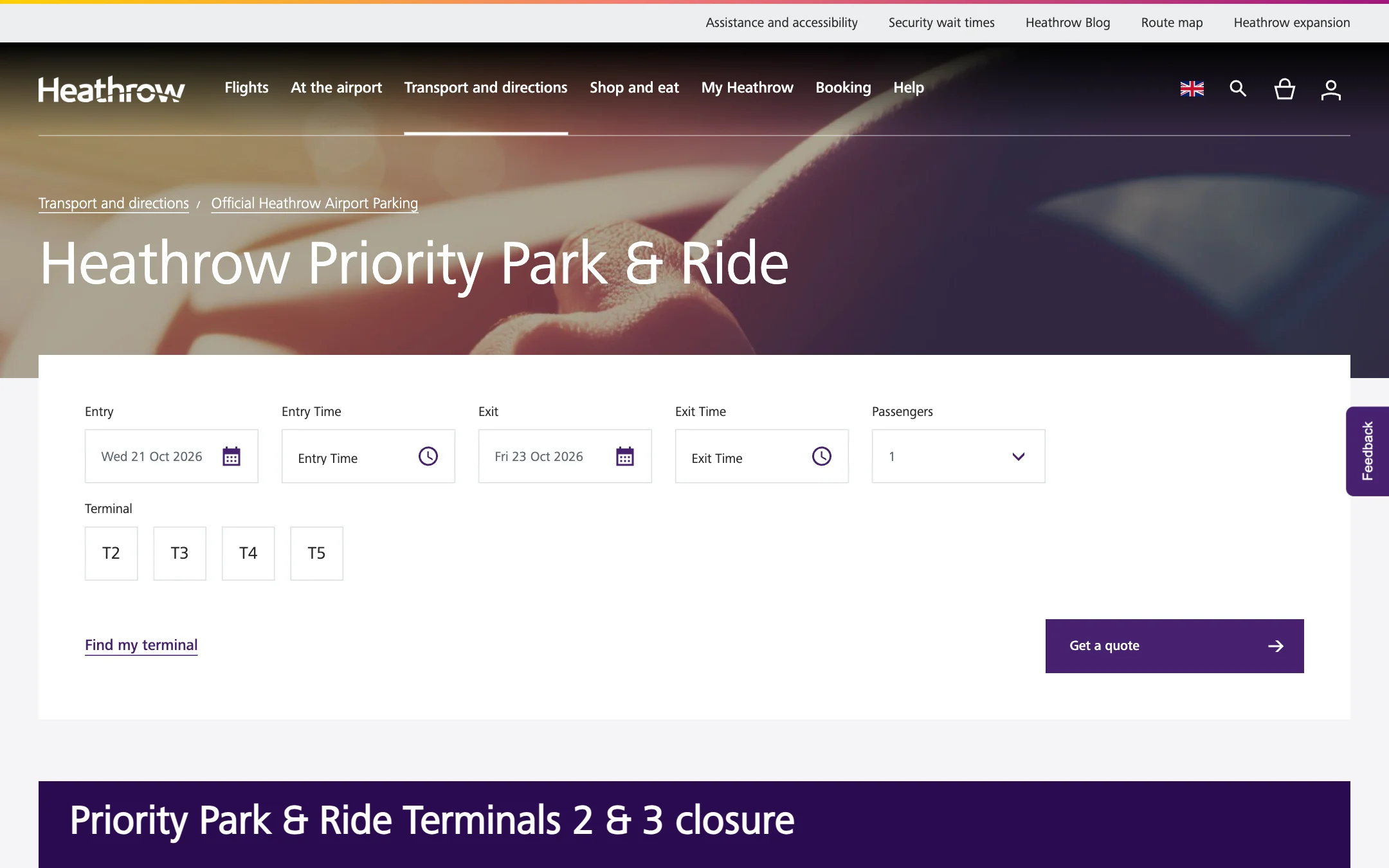Open Heathrow expansion link
Viewport: 1389px width, 868px height.
pyautogui.click(x=1291, y=23)
